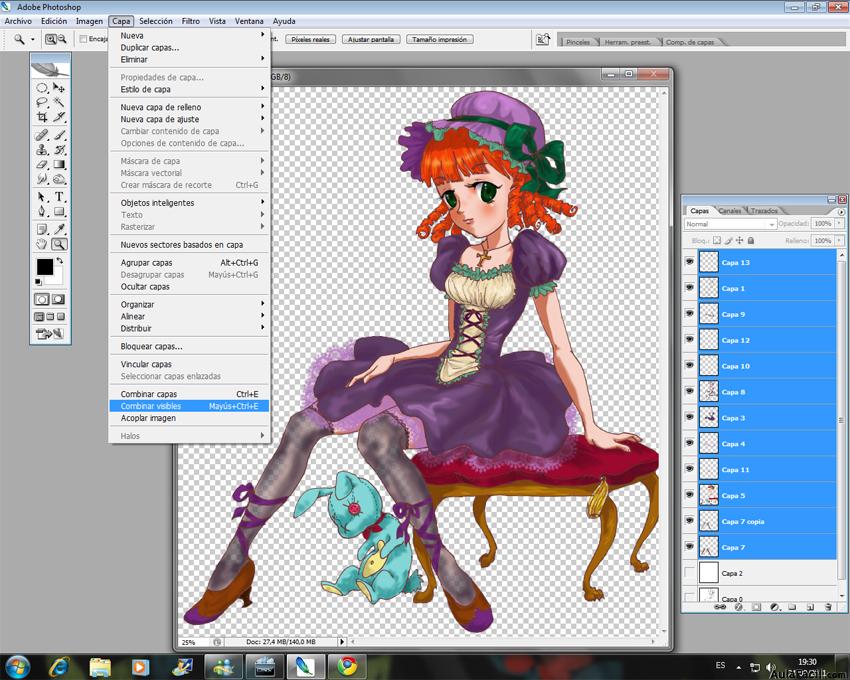Open Google Chrome from the taskbar

[347, 666]
